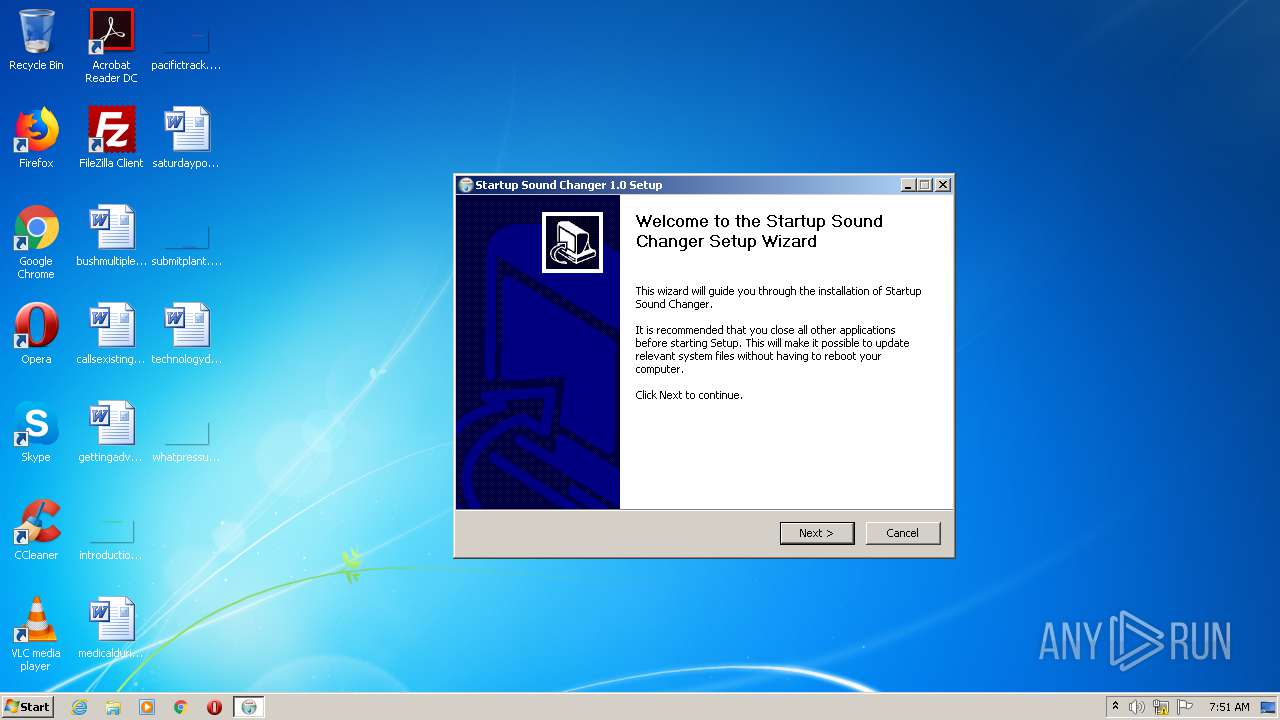Click the installer logo icon in wizard
This screenshot has height=720, width=1280.
(x=572, y=242)
